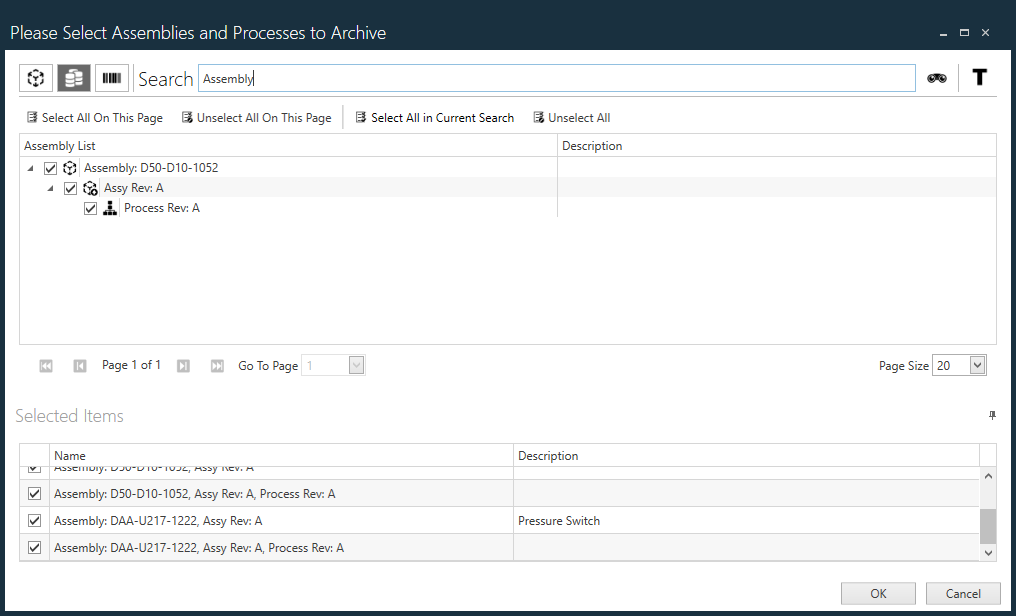Uncheck Process Rev: A in the tree
The image size is (1016, 616).
90,208
